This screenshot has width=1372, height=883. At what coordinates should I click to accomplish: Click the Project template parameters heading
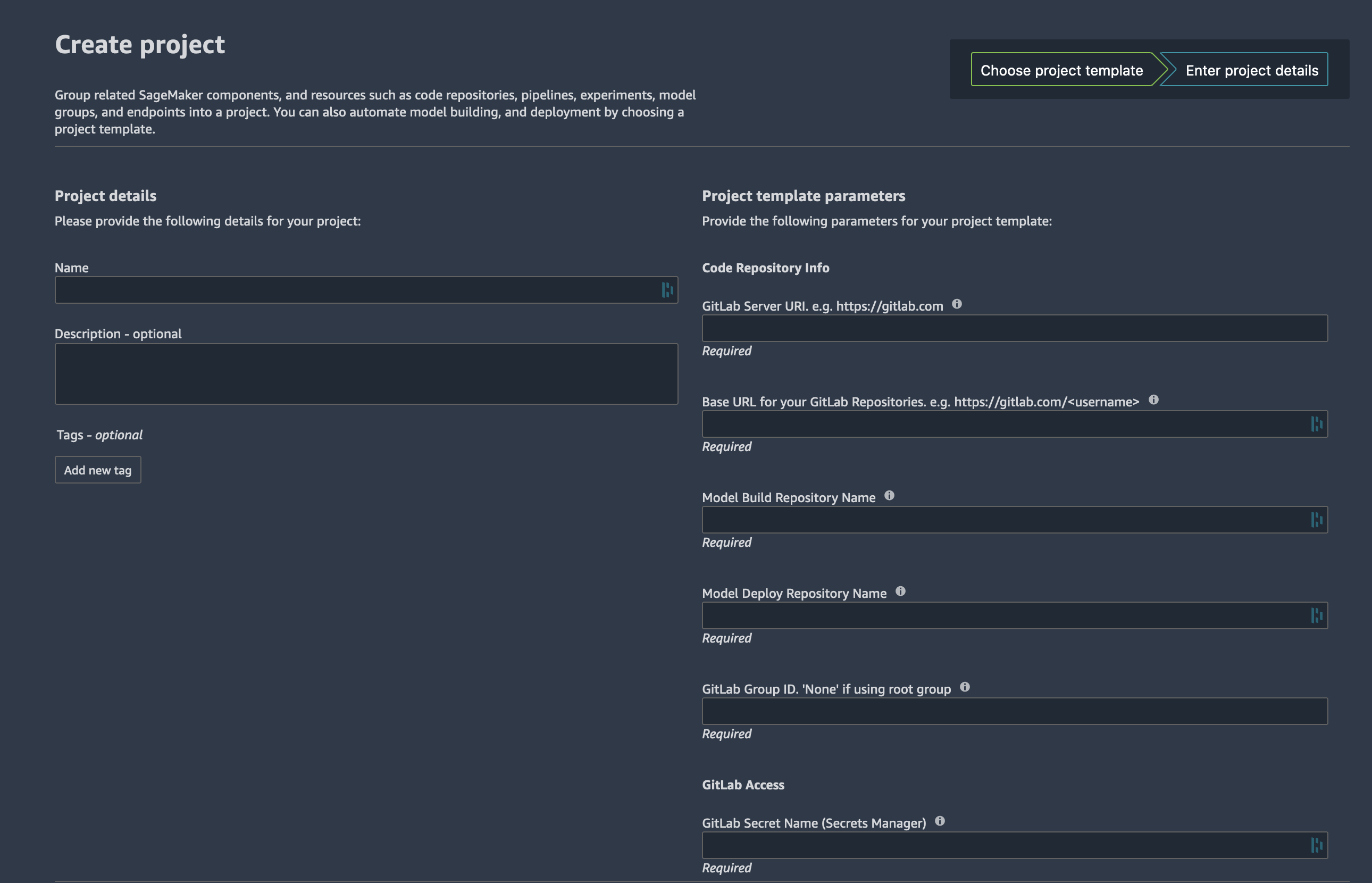tap(804, 196)
